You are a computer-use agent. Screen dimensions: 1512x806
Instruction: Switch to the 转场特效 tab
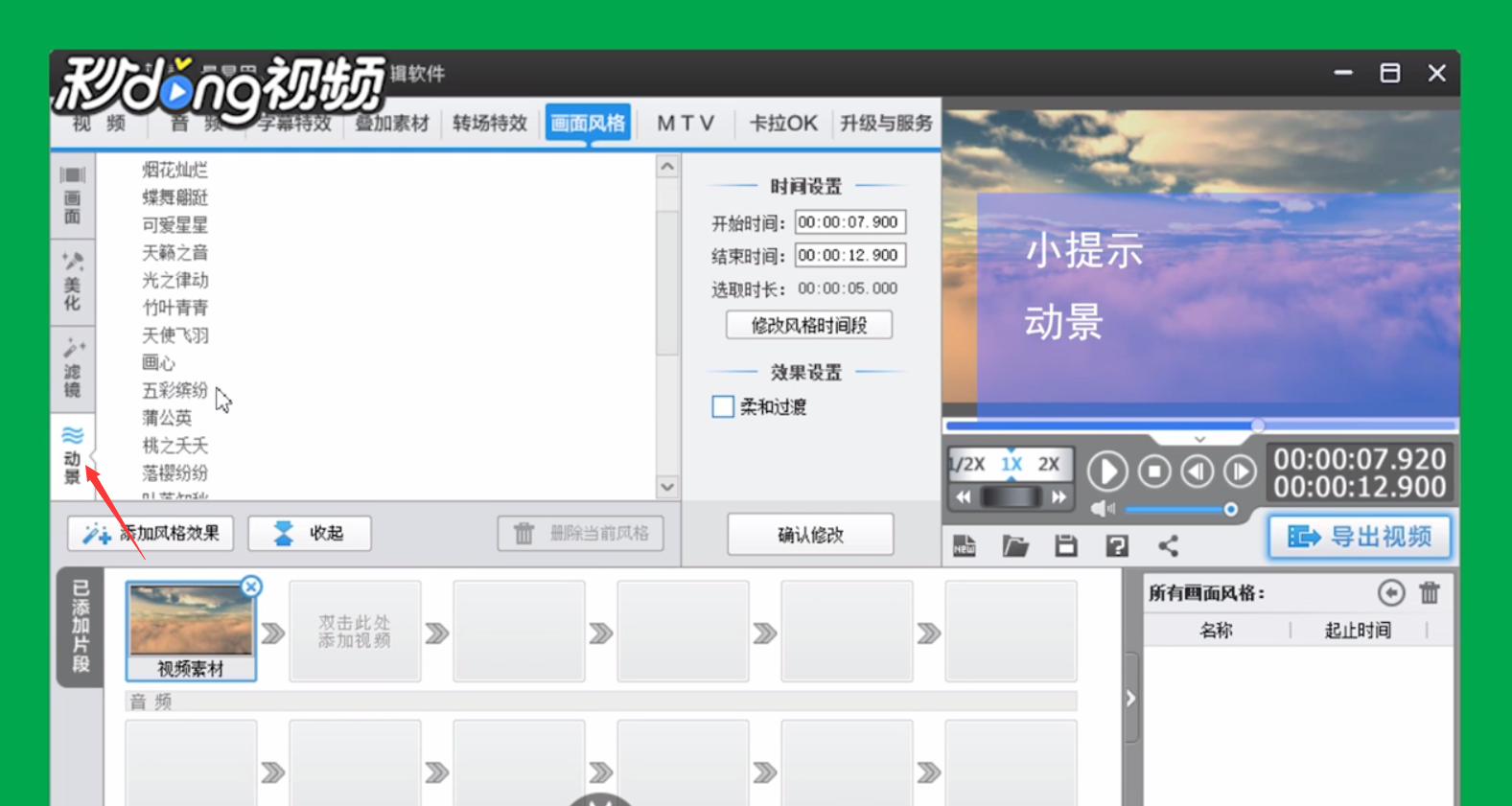(490, 123)
